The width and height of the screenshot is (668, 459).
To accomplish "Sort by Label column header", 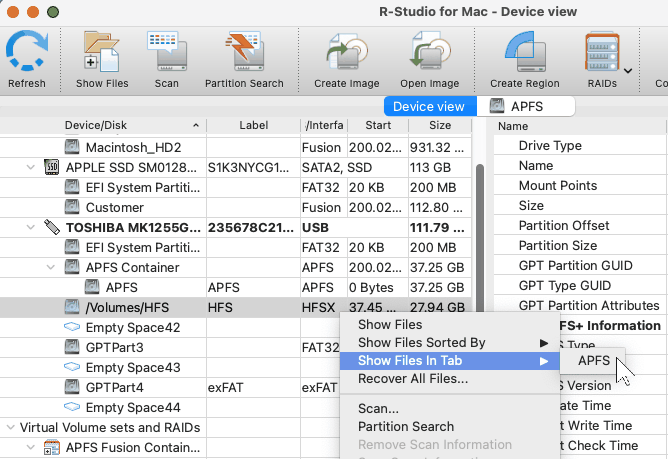I will coord(253,125).
